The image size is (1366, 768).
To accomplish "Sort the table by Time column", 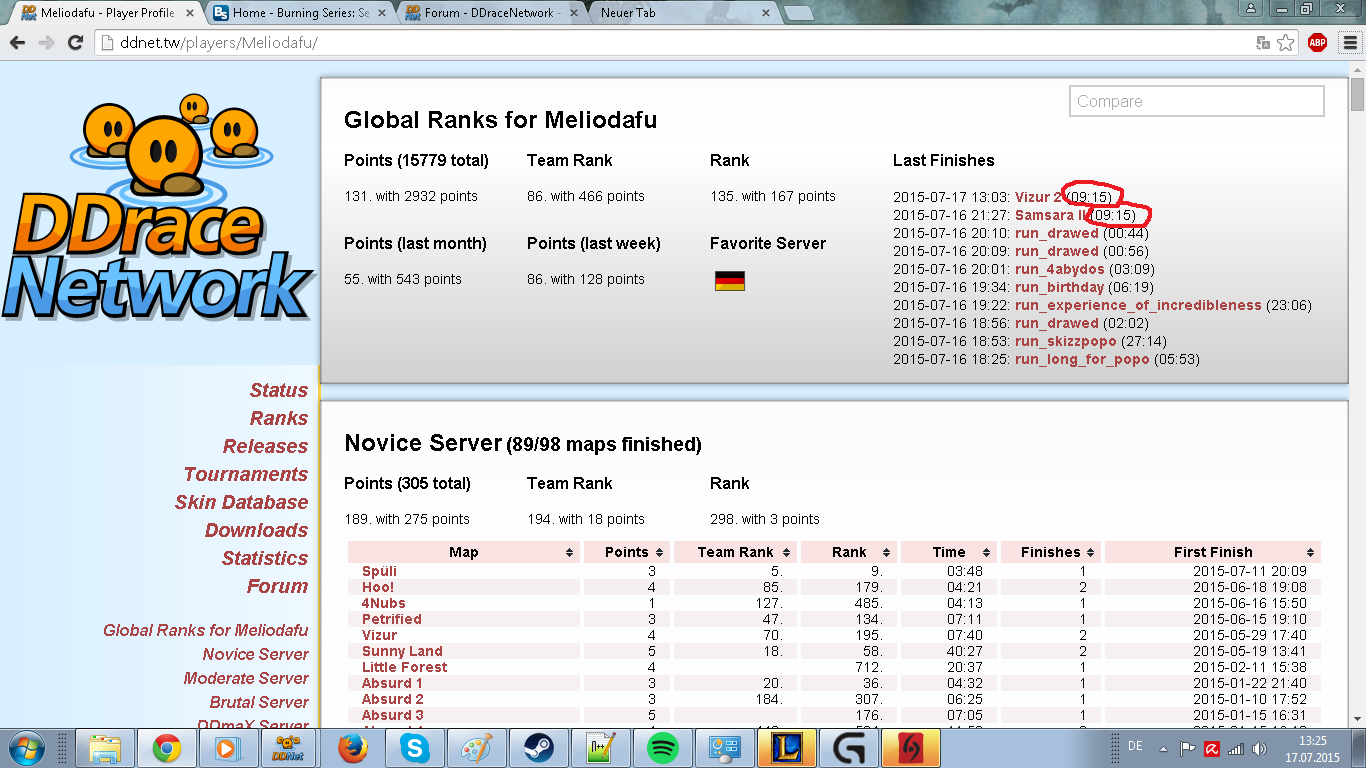I will 948,552.
